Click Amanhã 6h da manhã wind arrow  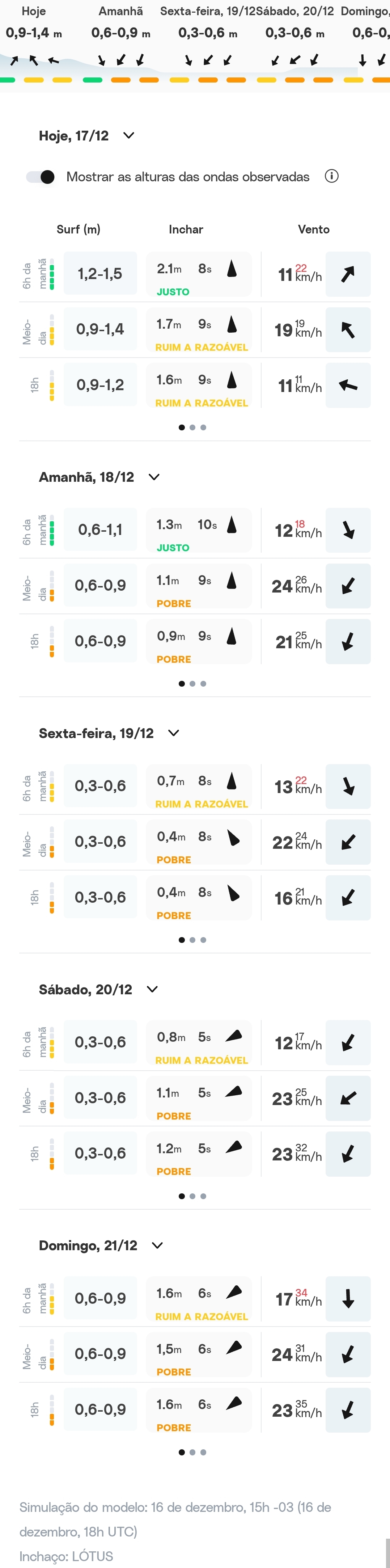pyautogui.click(x=348, y=530)
